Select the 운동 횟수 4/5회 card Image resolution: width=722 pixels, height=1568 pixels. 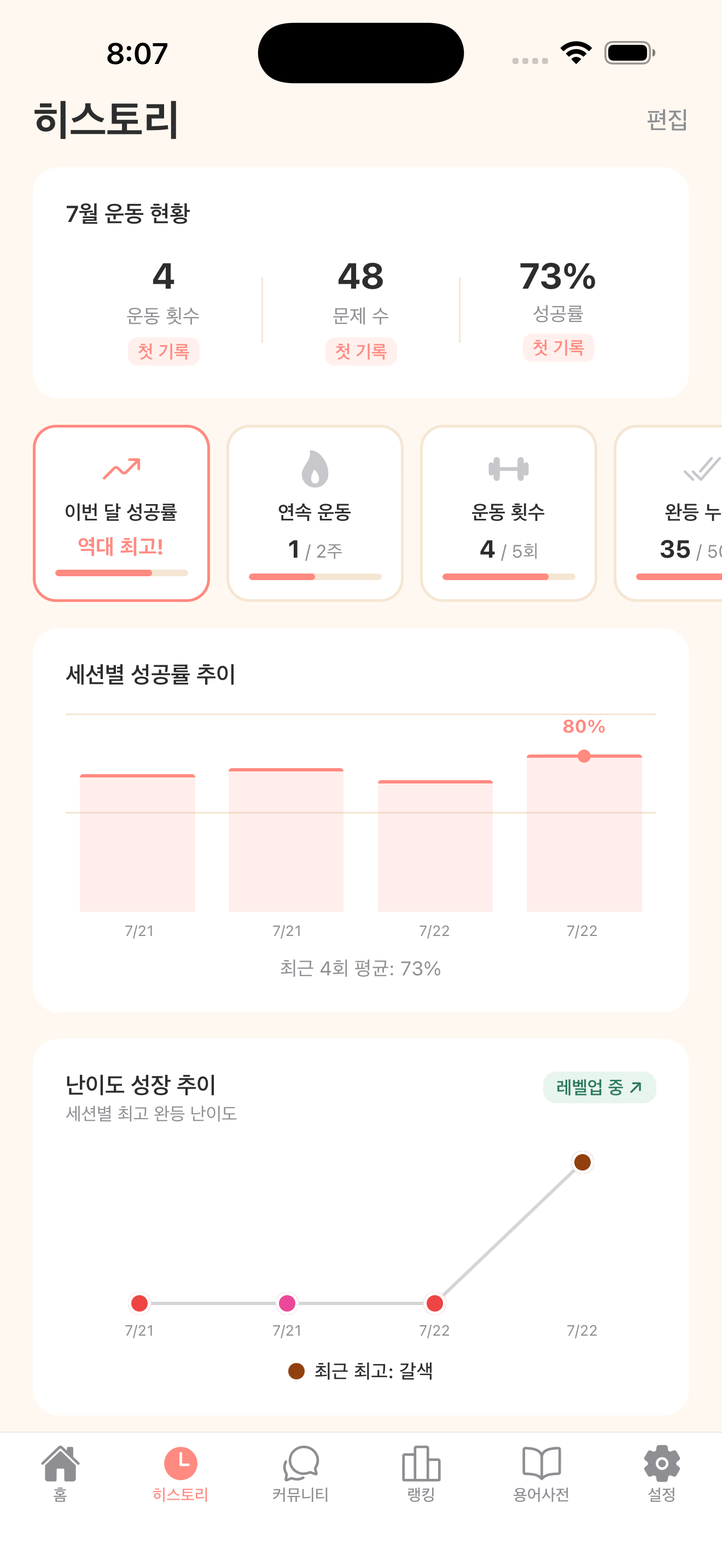(x=508, y=513)
